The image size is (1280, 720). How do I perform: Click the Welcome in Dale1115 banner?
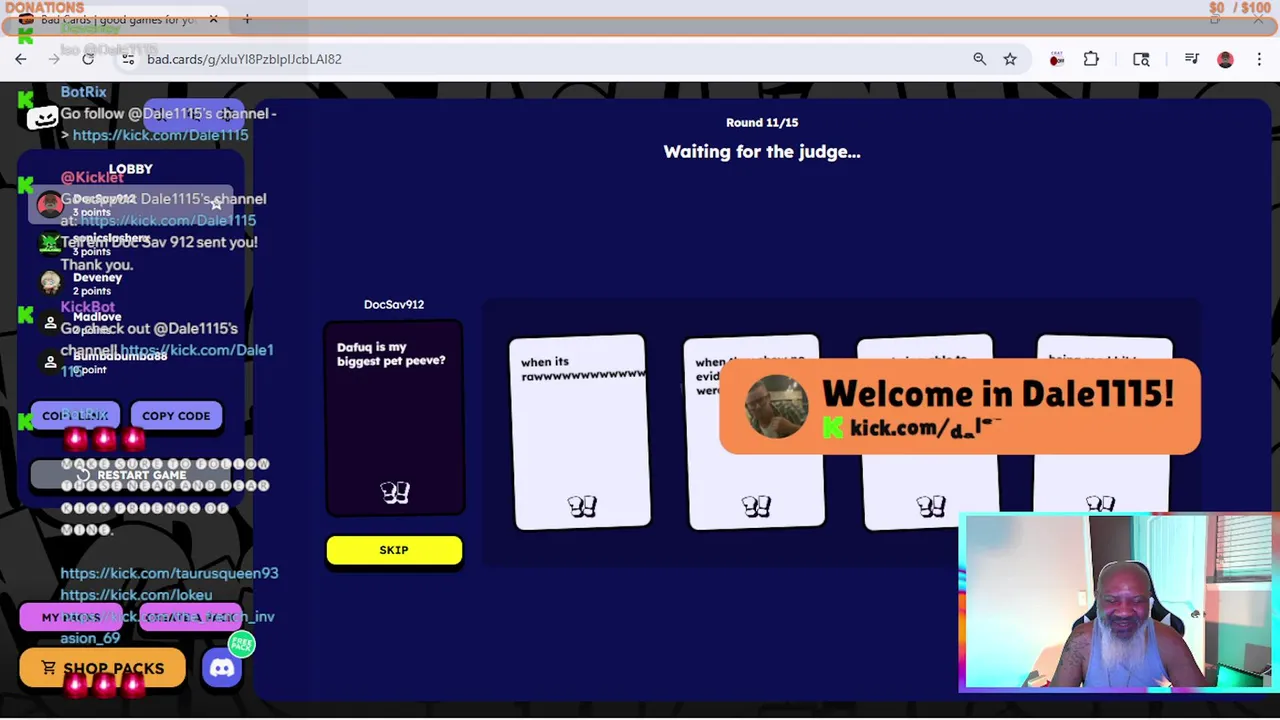(960, 407)
